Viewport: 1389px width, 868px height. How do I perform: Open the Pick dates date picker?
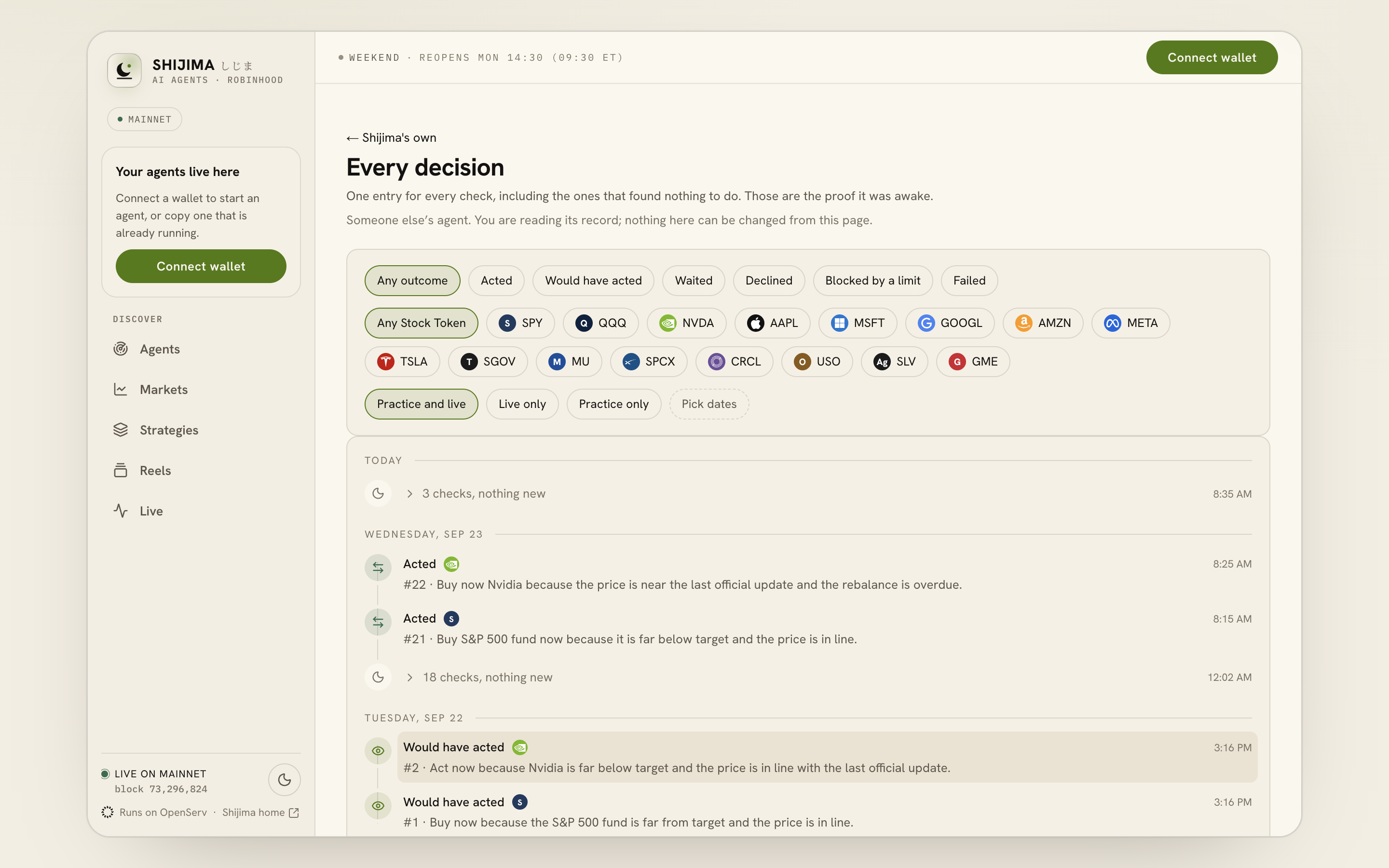coord(709,404)
